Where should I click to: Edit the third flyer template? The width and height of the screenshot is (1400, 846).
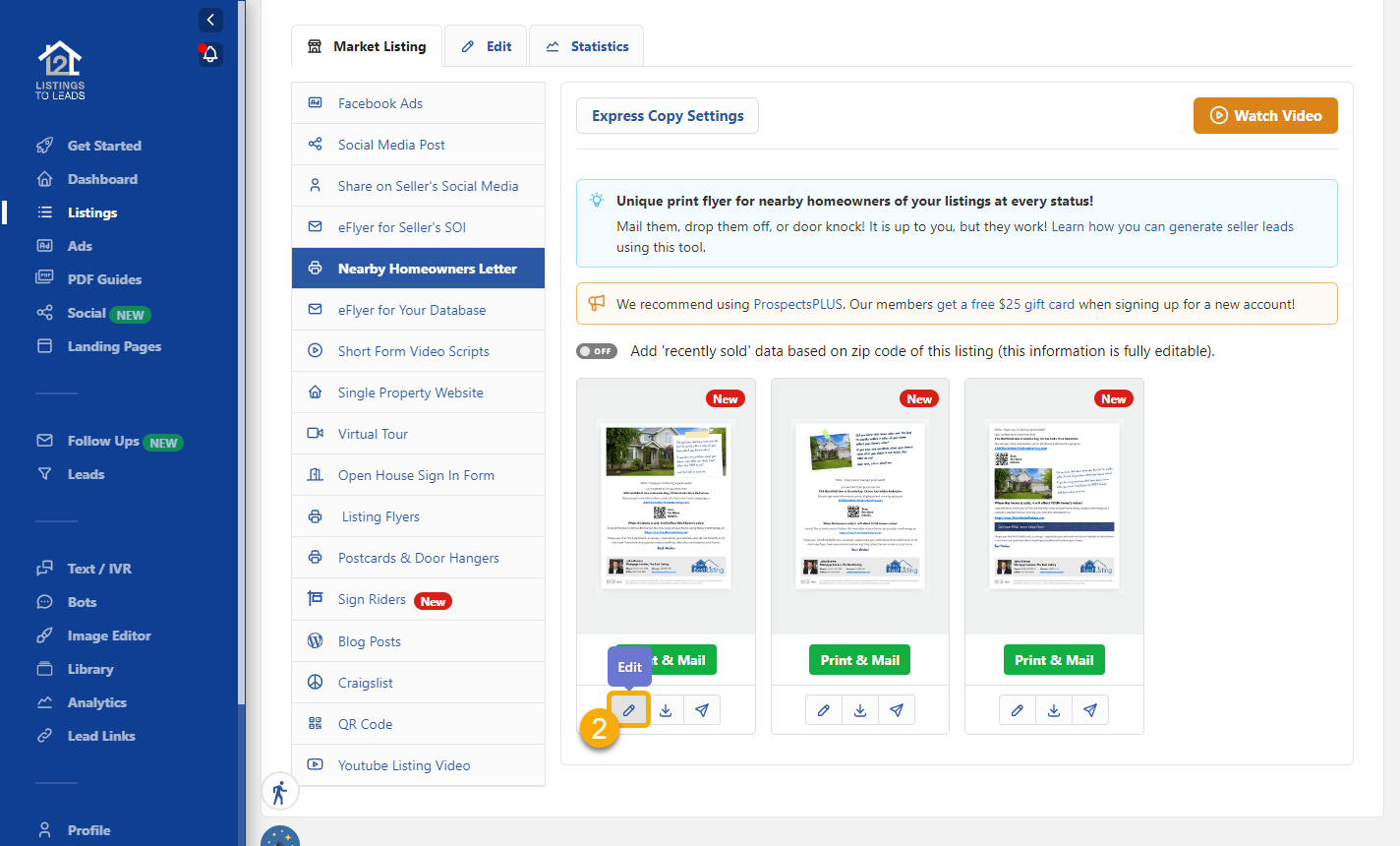1018,710
